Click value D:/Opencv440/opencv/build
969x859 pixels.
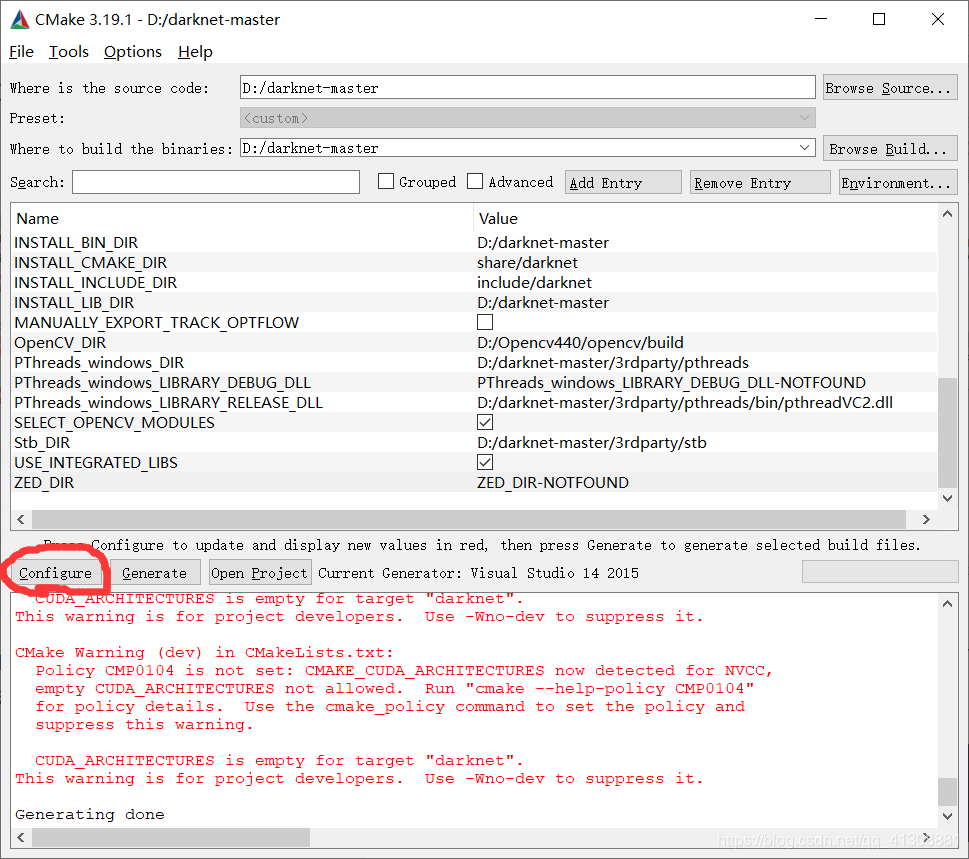(x=580, y=342)
